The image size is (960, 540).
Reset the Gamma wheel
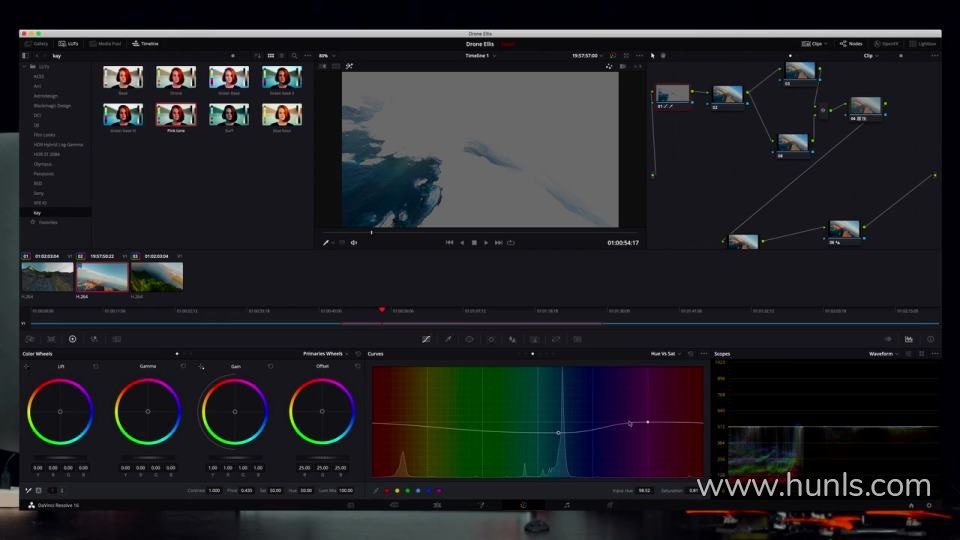[182, 366]
